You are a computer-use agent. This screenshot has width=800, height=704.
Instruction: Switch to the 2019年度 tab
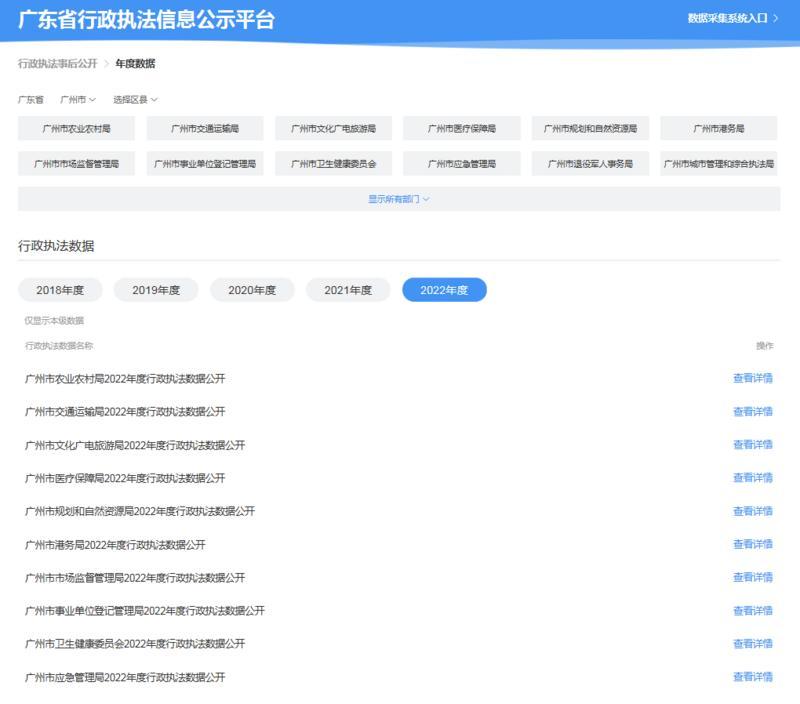pos(156,290)
